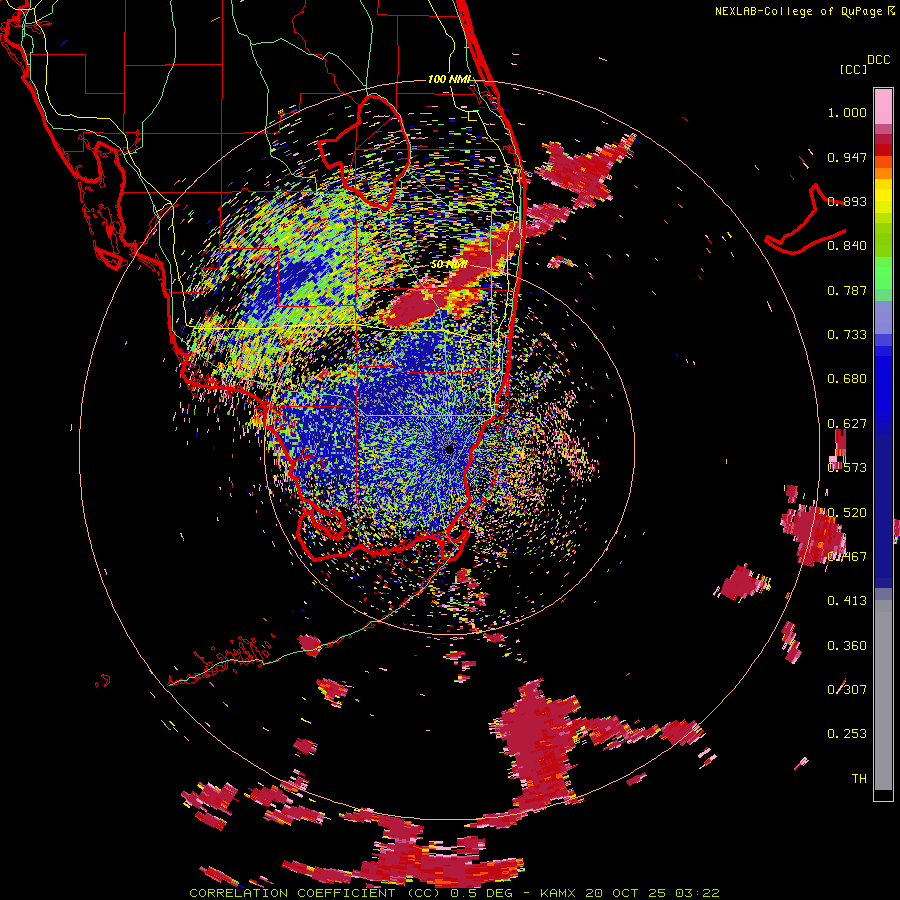Click the 03:22 timestamp
Viewport: 900px width, 900px height.
point(697,893)
